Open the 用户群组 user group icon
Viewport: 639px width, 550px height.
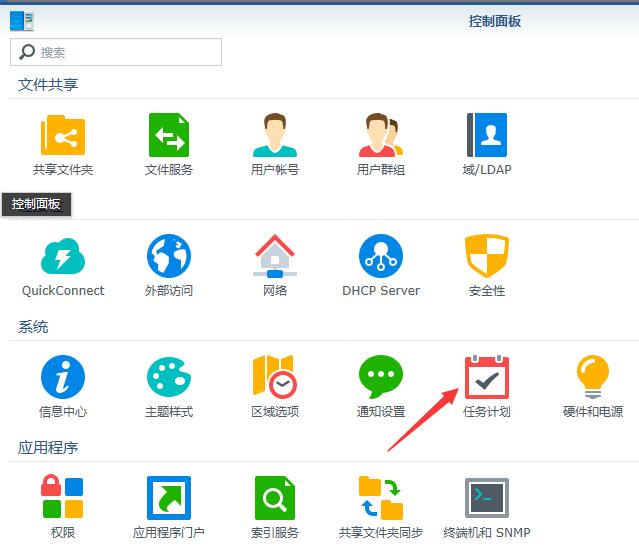coord(381,135)
